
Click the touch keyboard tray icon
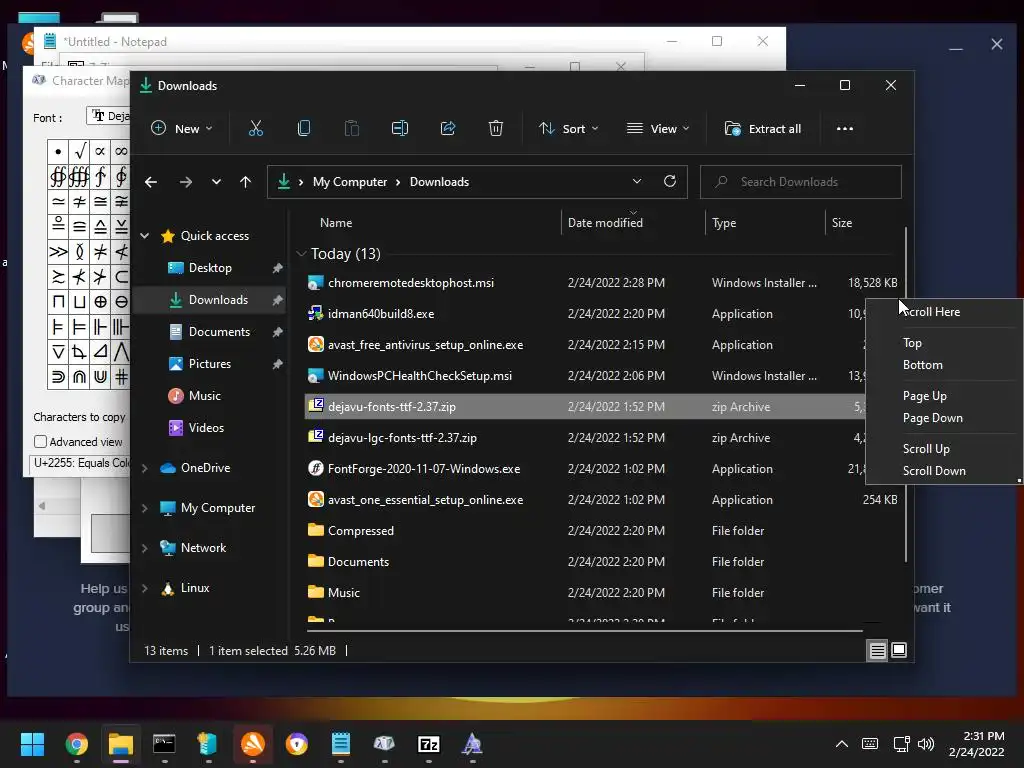(x=870, y=744)
